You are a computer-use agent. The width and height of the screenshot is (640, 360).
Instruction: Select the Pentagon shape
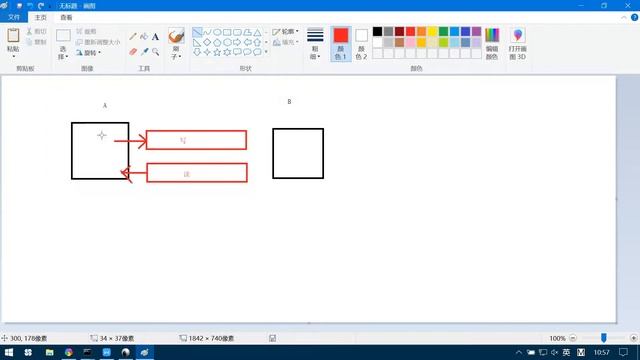(217, 42)
